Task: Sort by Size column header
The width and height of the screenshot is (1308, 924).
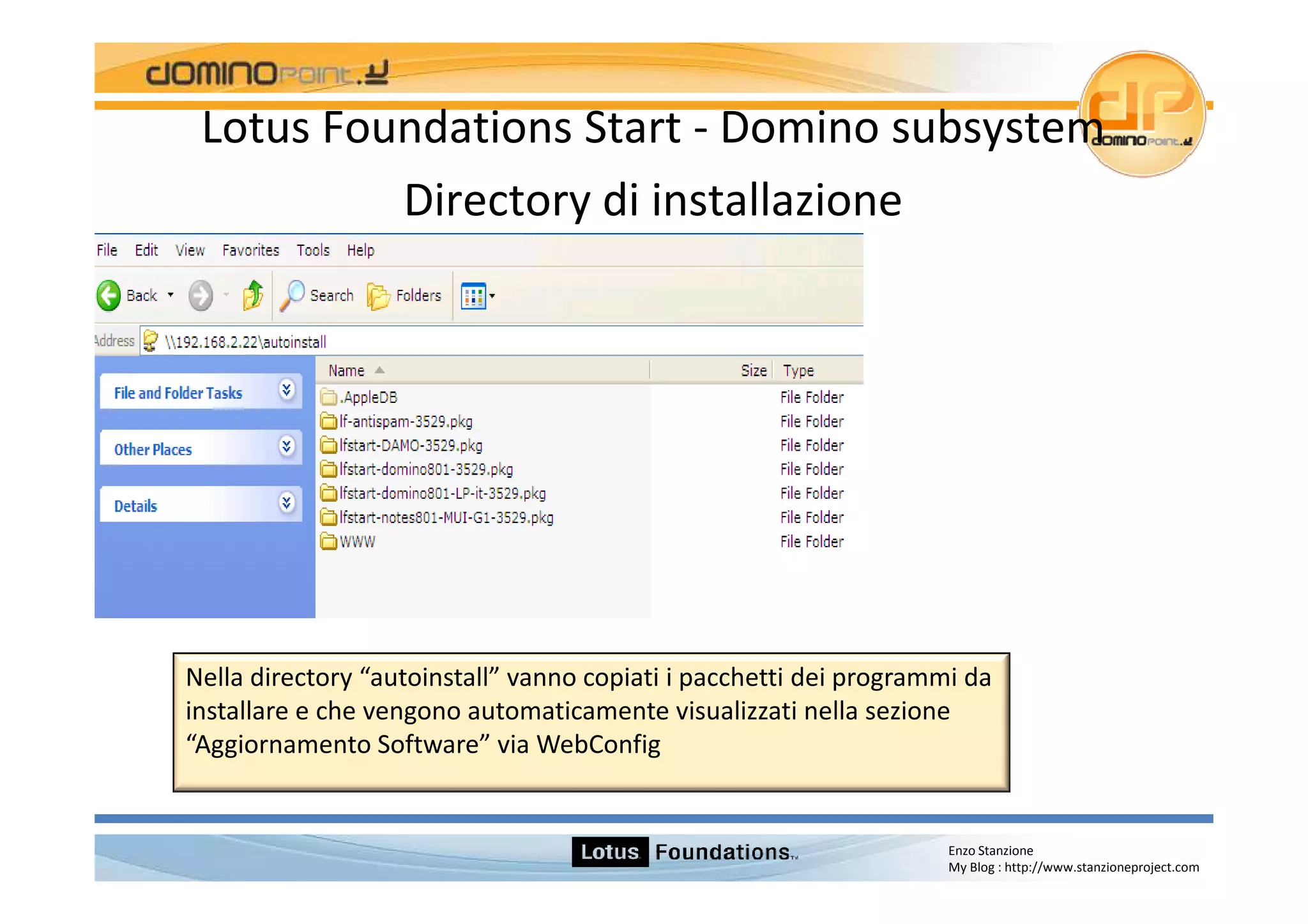Action: 711,370
